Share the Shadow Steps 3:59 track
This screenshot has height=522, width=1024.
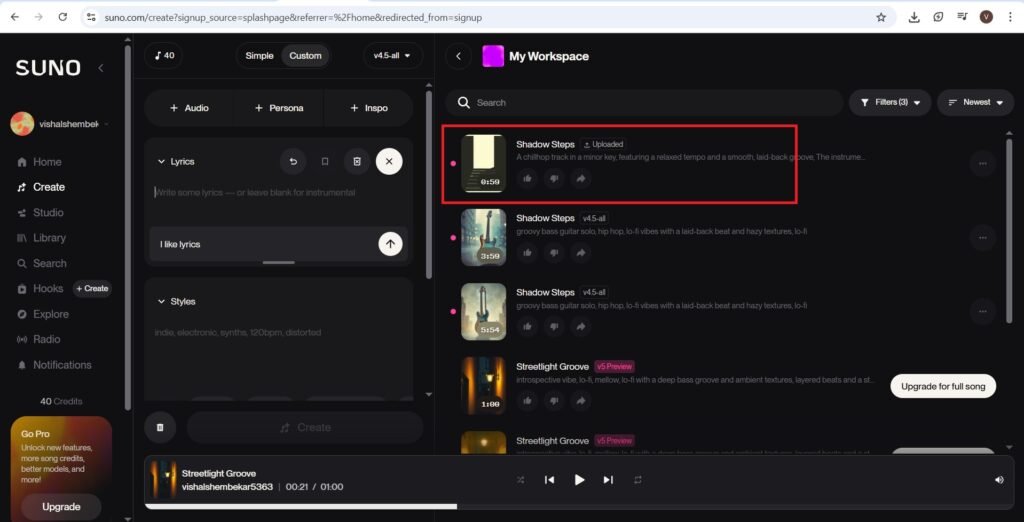coord(581,252)
